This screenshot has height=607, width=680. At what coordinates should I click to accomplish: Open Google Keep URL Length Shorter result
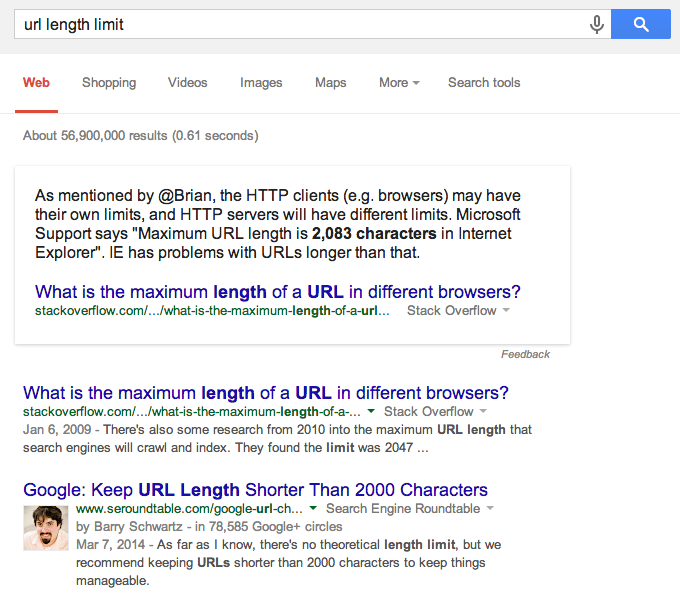(x=255, y=490)
